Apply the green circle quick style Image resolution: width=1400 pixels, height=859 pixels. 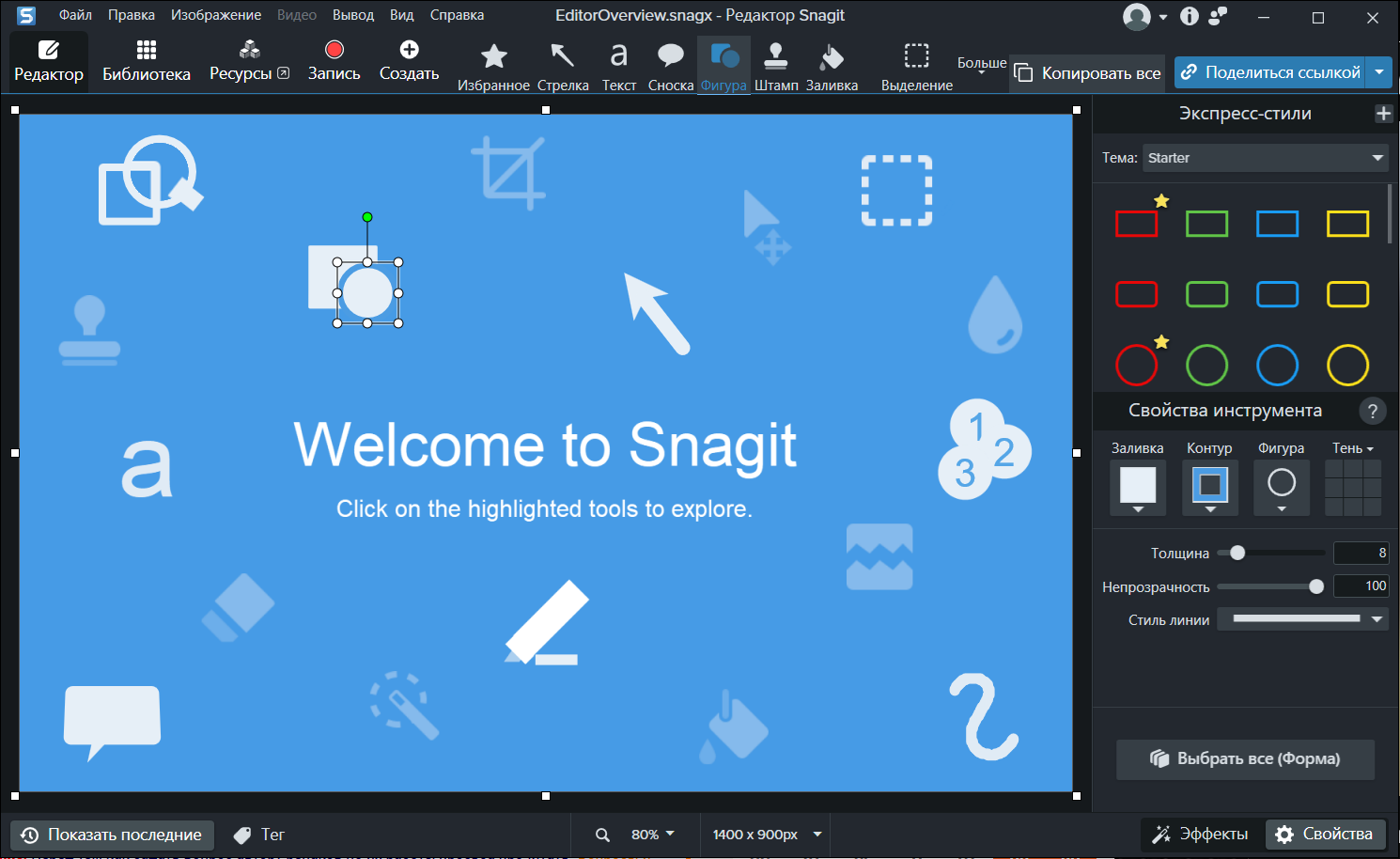tap(1207, 365)
